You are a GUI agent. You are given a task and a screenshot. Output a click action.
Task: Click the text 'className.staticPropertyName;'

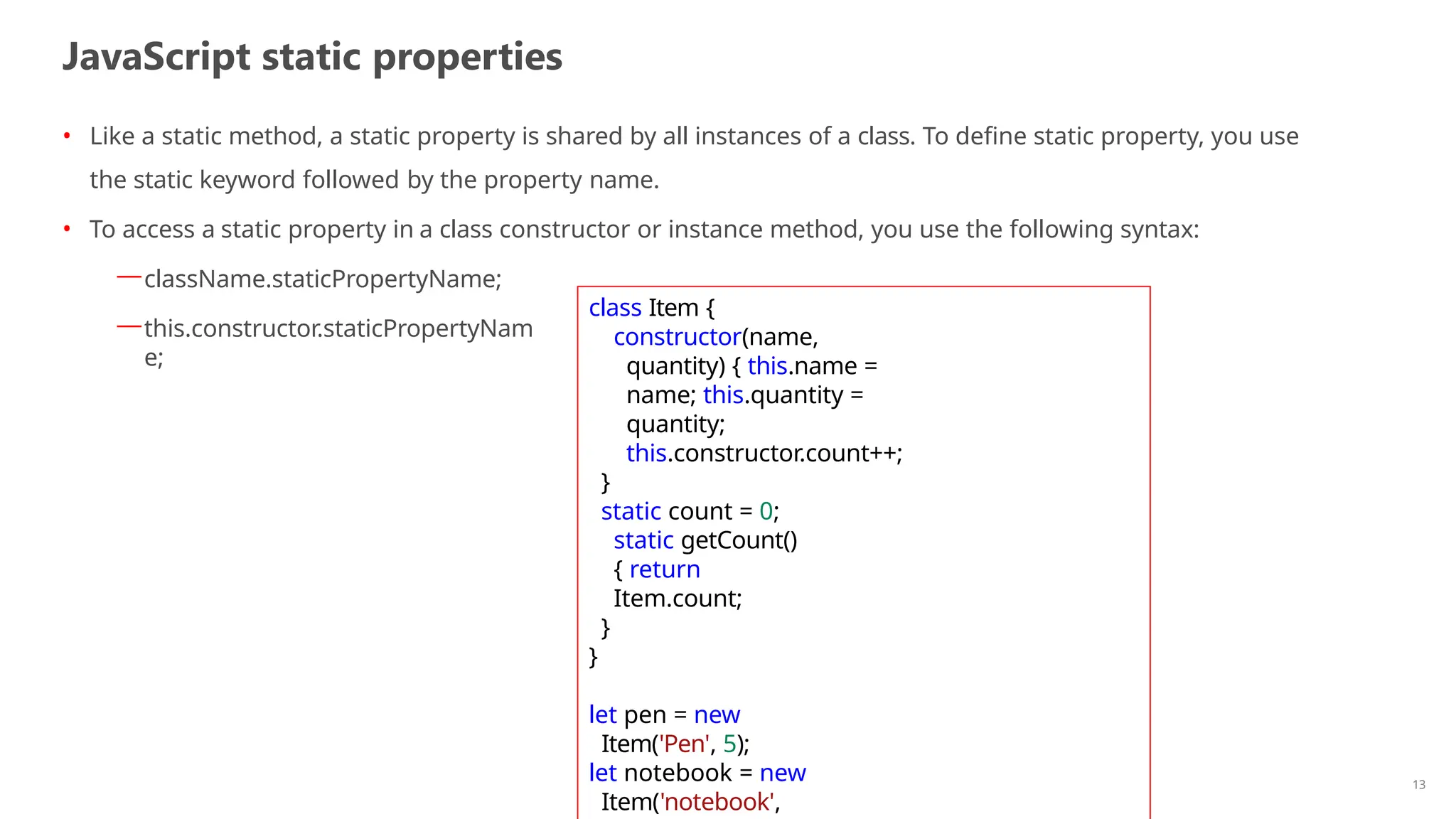click(323, 279)
